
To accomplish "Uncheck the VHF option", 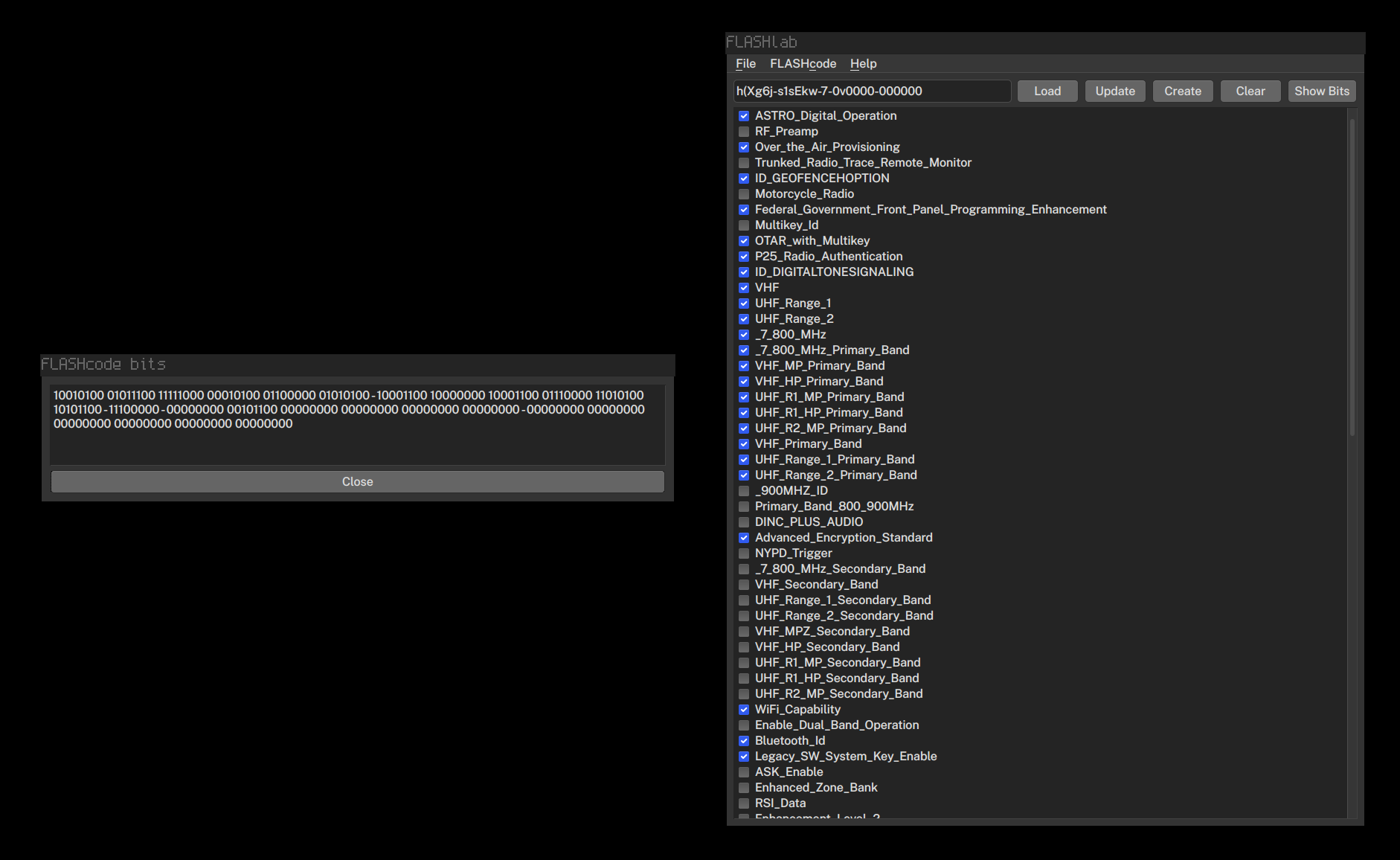I will pos(744,287).
